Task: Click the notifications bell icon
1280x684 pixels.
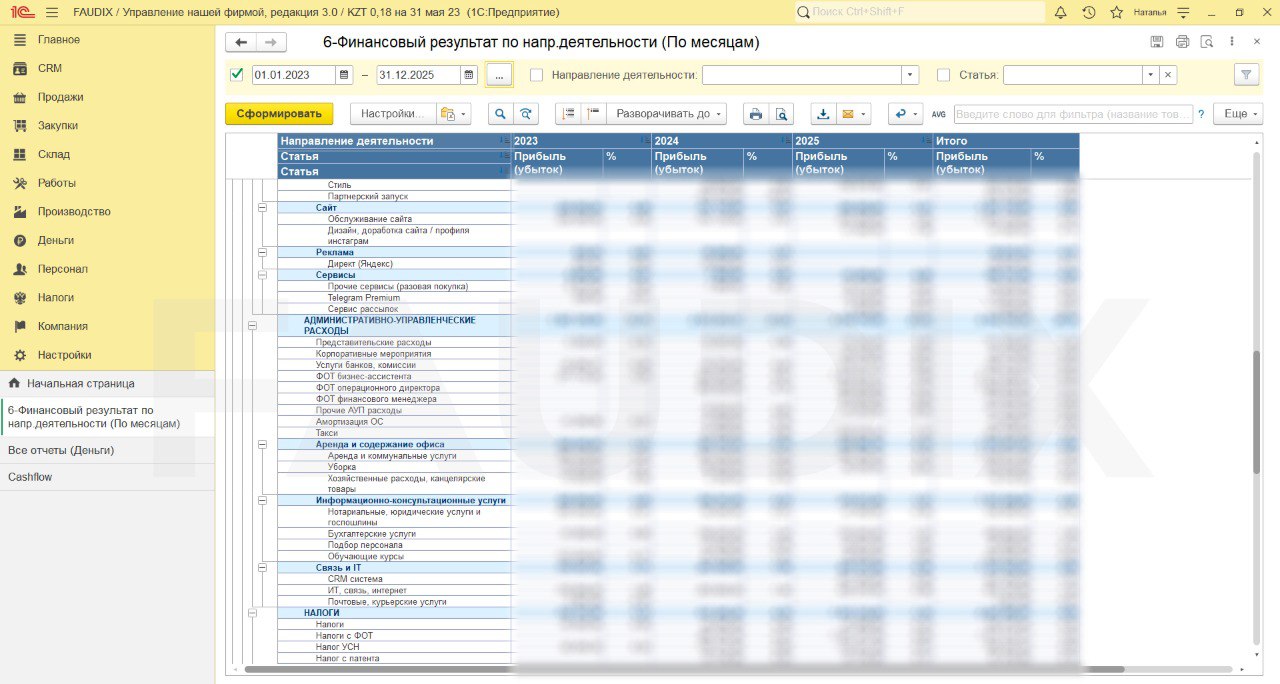Action: 1061,12
